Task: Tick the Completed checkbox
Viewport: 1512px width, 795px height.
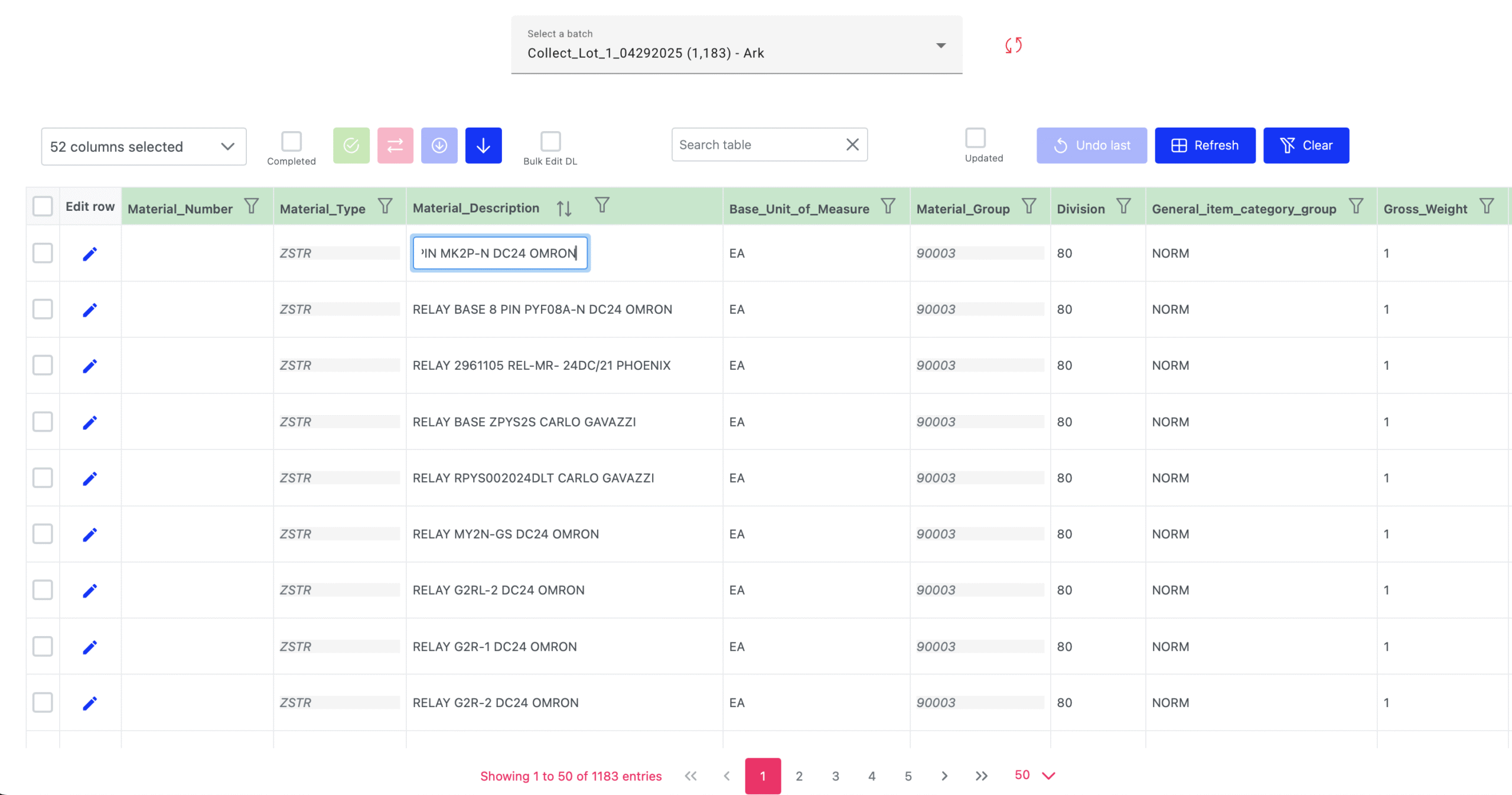Action: pyautogui.click(x=291, y=141)
